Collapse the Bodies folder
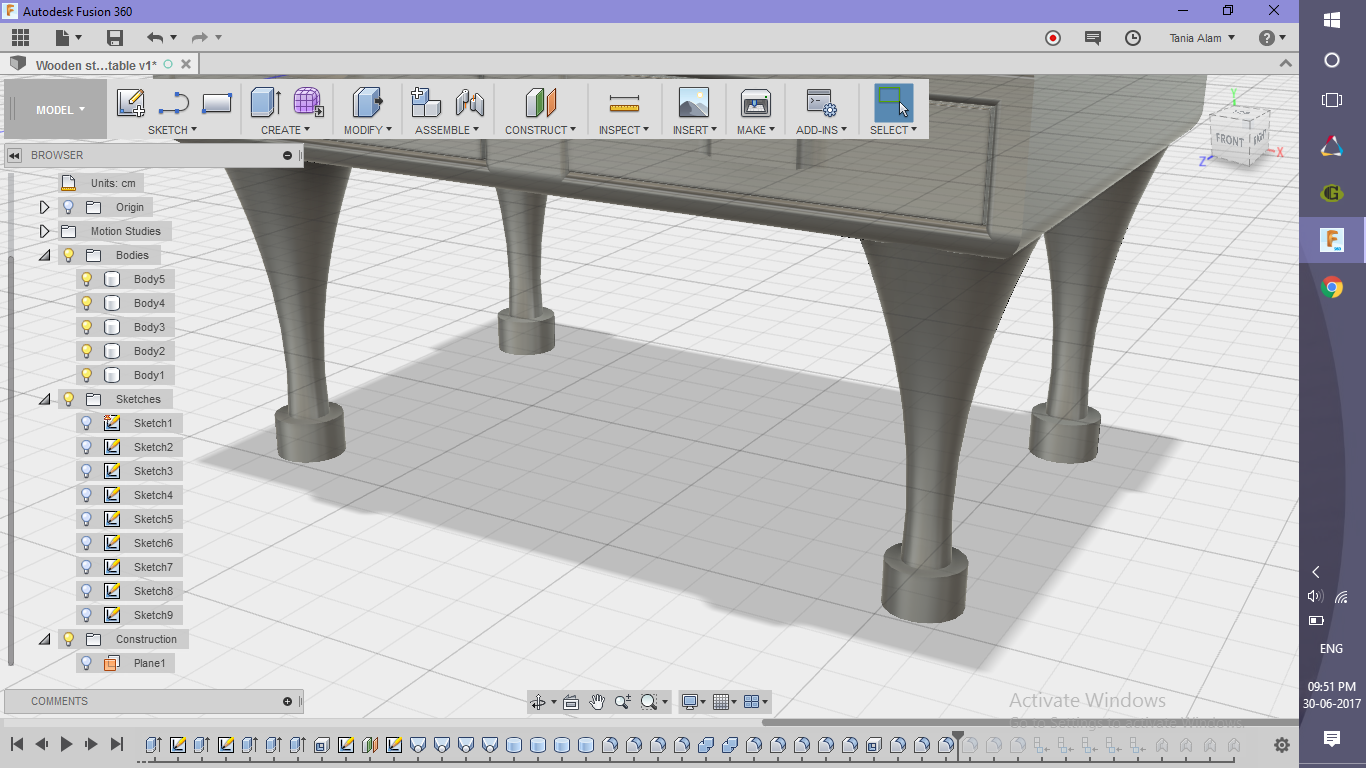Image resolution: width=1366 pixels, height=768 pixels. point(44,255)
